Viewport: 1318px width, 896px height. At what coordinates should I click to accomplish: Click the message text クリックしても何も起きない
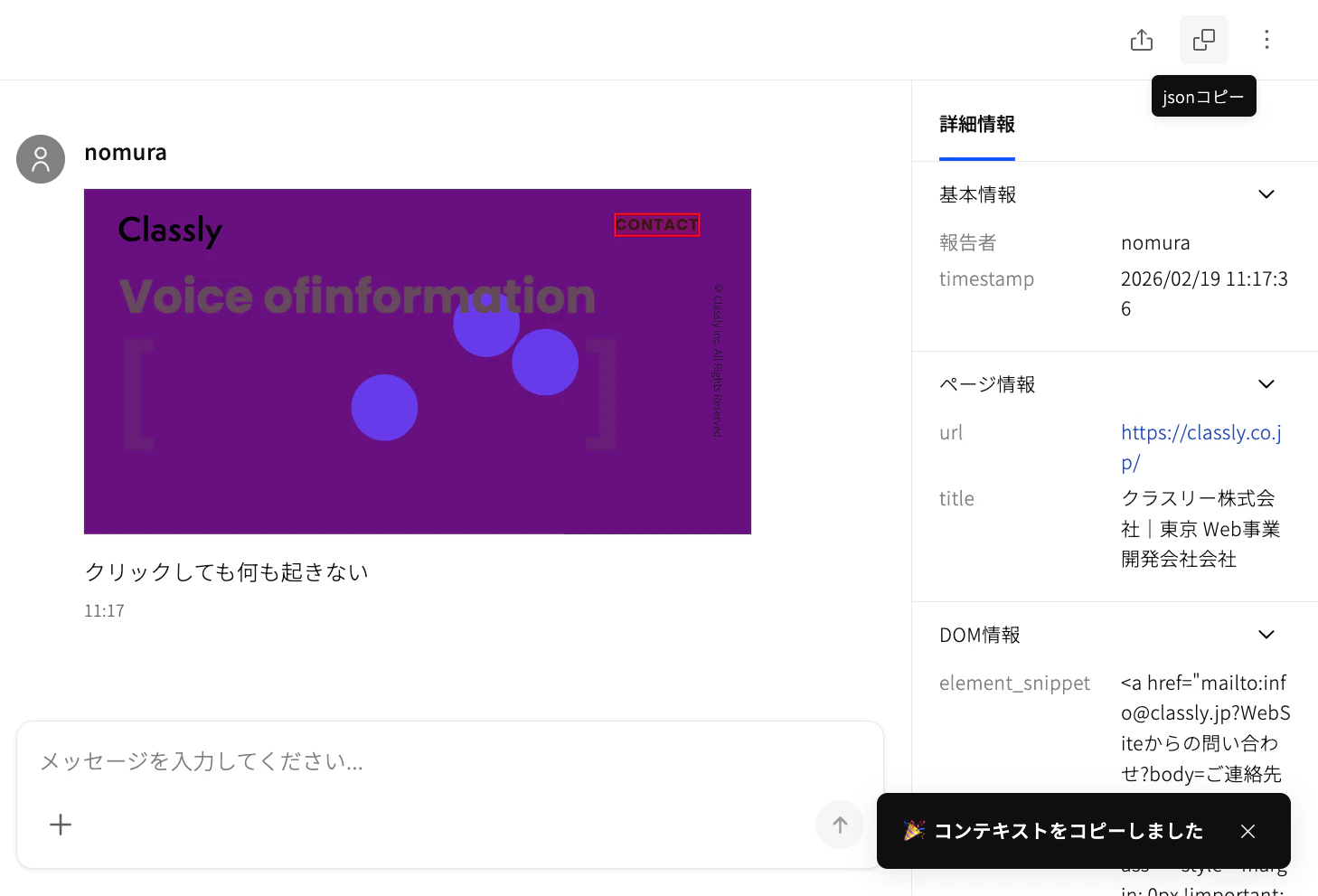(227, 572)
